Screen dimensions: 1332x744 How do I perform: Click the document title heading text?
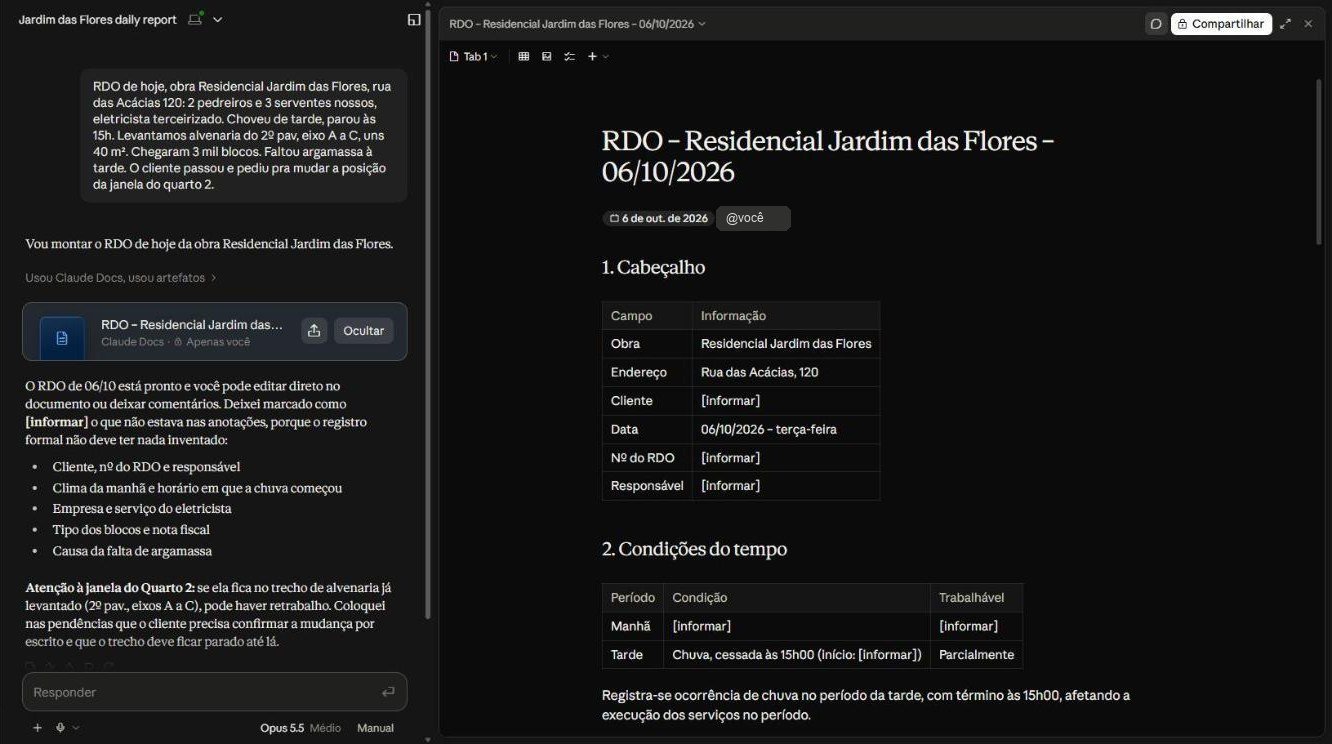(x=828, y=156)
